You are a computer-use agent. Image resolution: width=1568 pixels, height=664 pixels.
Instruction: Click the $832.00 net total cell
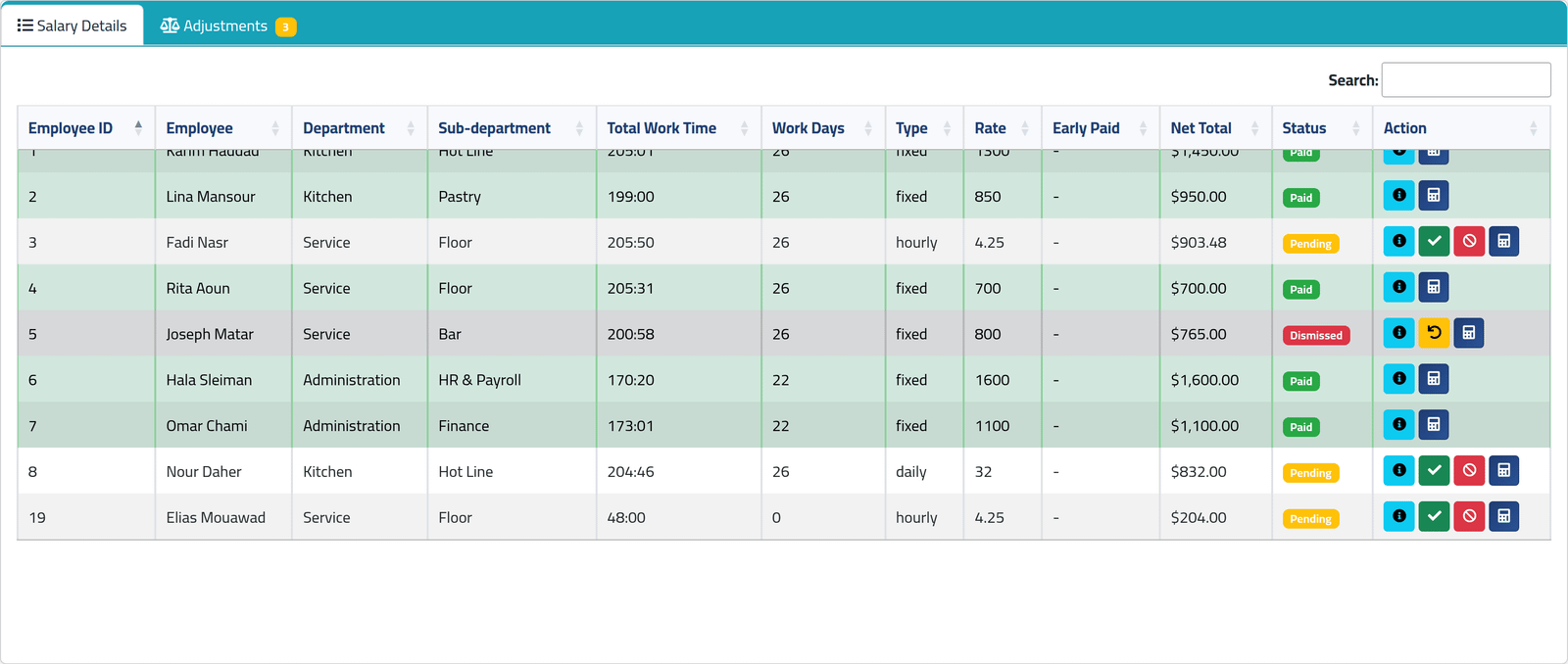(x=1215, y=472)
